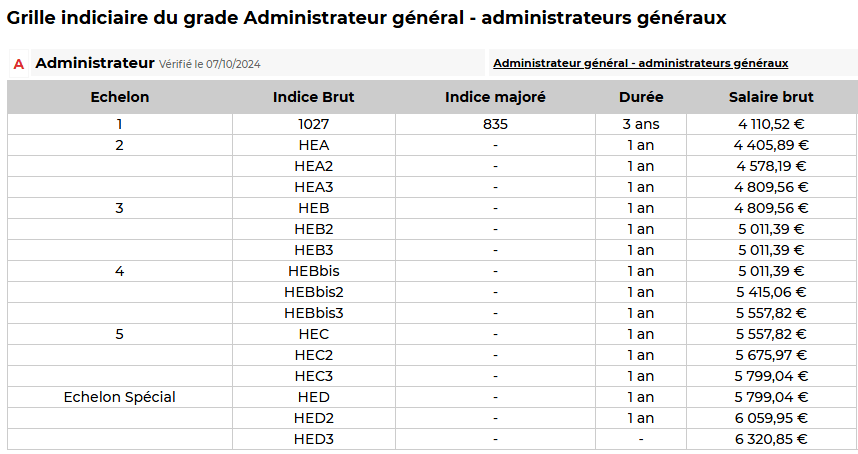Click the Durée column header
Viewport: 858px width, 454px height.
[x=641, y=97]
